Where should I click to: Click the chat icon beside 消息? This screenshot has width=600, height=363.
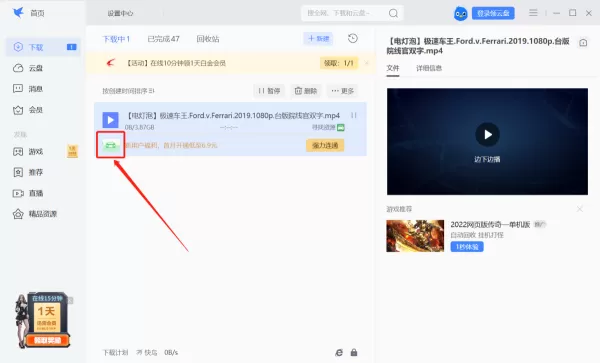click(x=18, y=89)
